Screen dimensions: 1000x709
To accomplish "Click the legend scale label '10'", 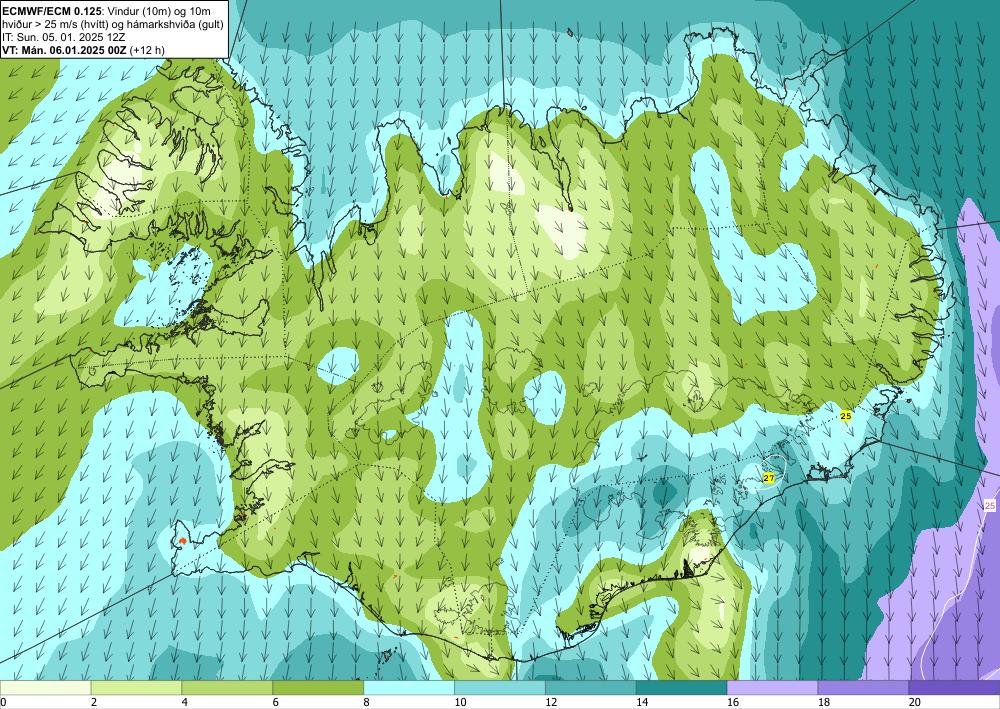I will [460, 702].
